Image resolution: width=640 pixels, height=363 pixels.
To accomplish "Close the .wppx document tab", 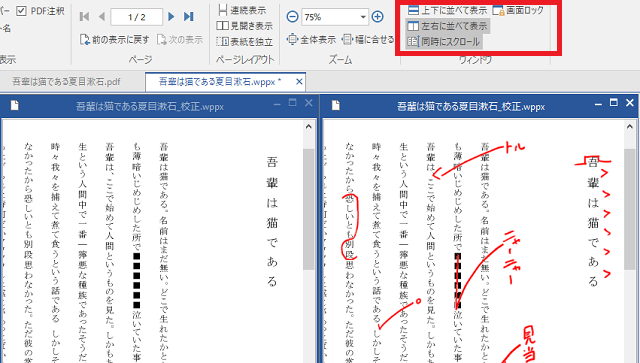I will tap(299, 82).
